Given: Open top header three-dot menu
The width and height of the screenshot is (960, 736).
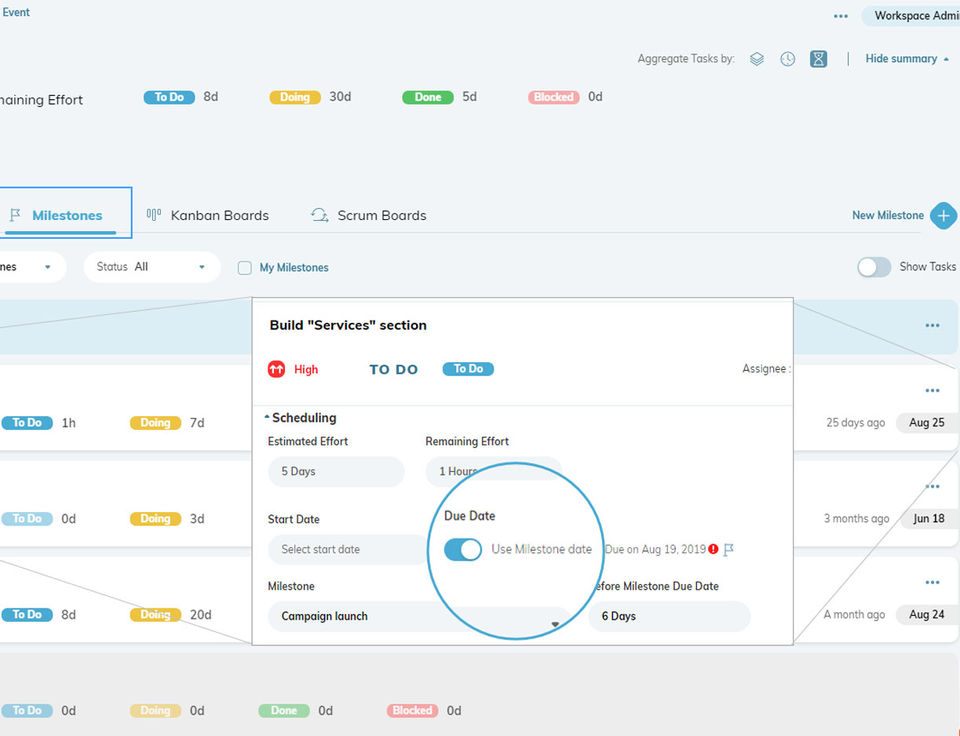Looking at the screenshot, I should (x=841, y=17).
